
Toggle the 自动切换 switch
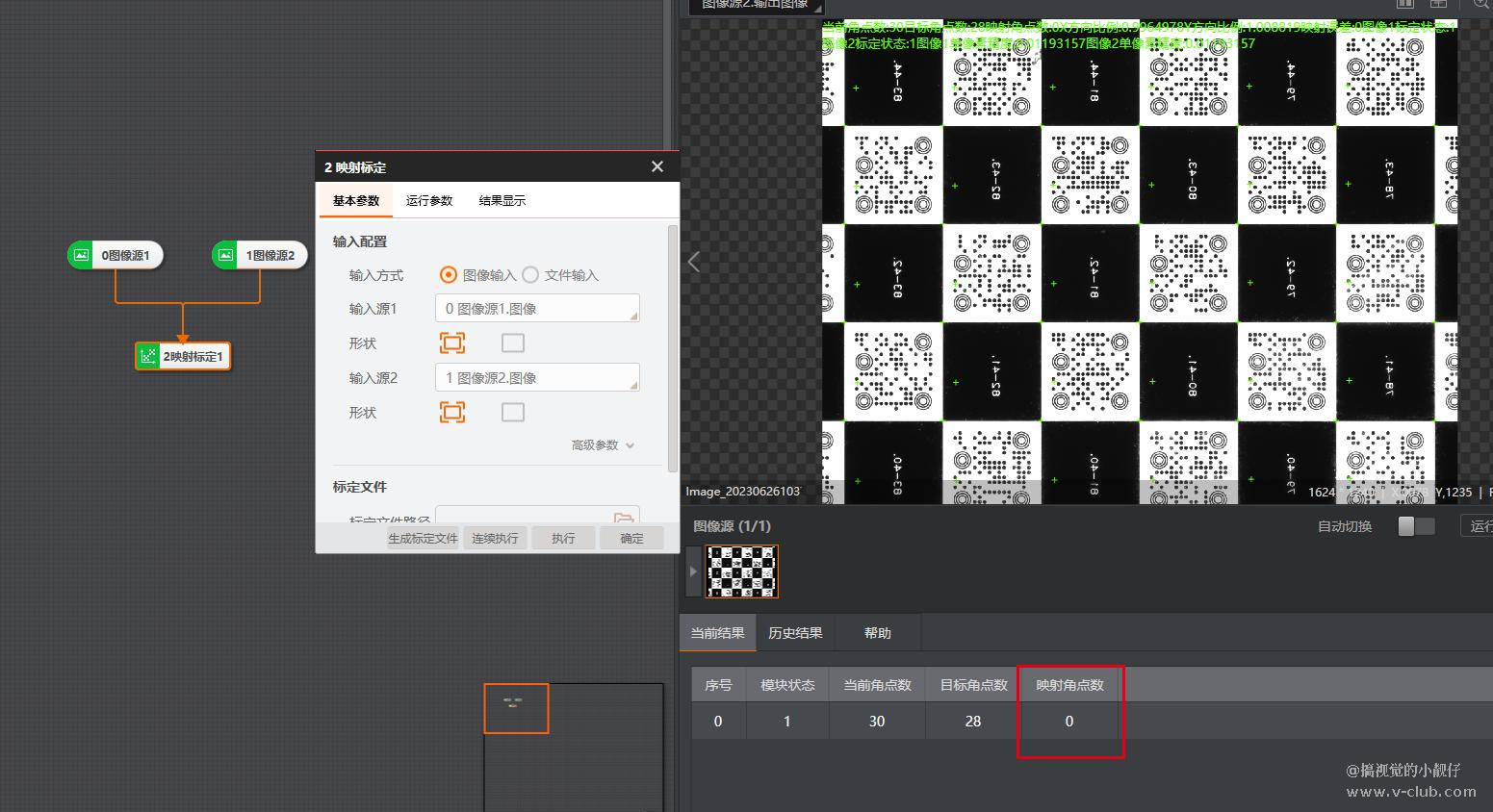1416,526
